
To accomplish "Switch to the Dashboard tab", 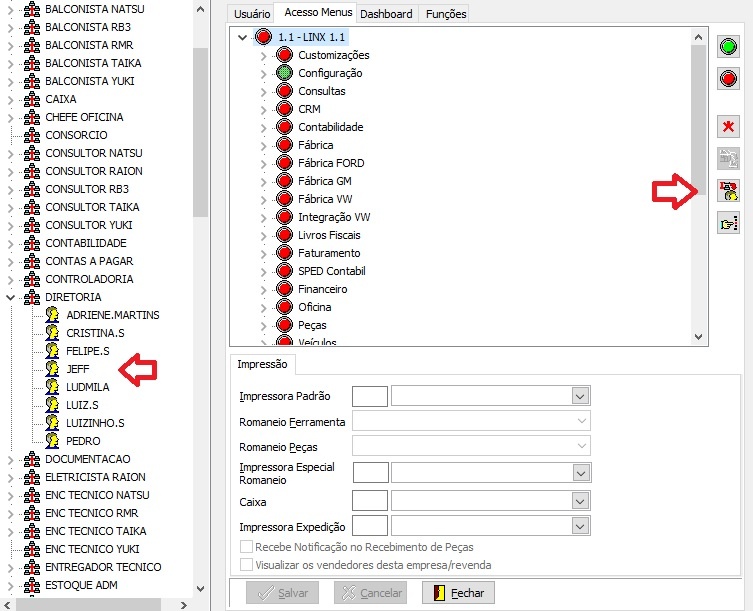I will (x=386, y=14).
